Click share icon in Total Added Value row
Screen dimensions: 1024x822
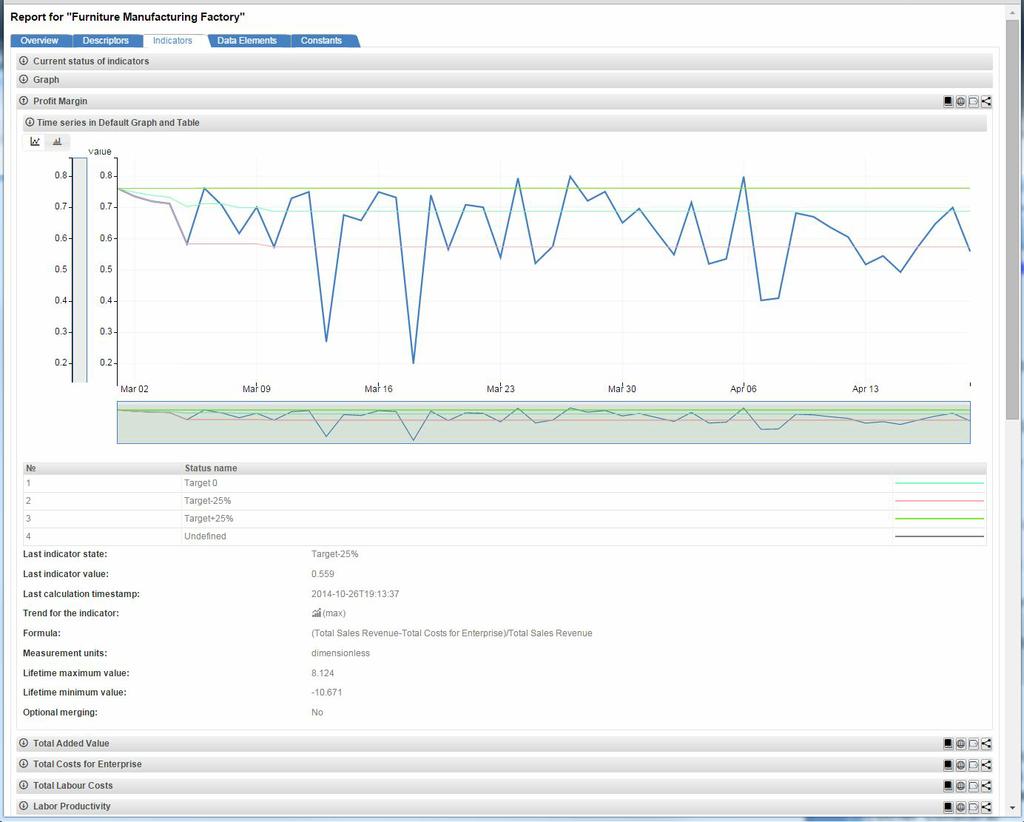986,743
